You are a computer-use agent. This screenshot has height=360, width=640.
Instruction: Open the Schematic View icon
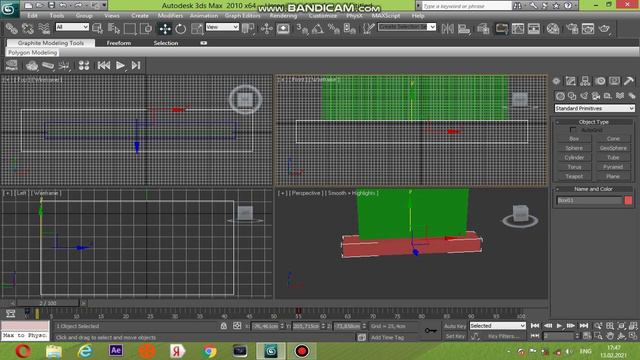tap(534, 29)
